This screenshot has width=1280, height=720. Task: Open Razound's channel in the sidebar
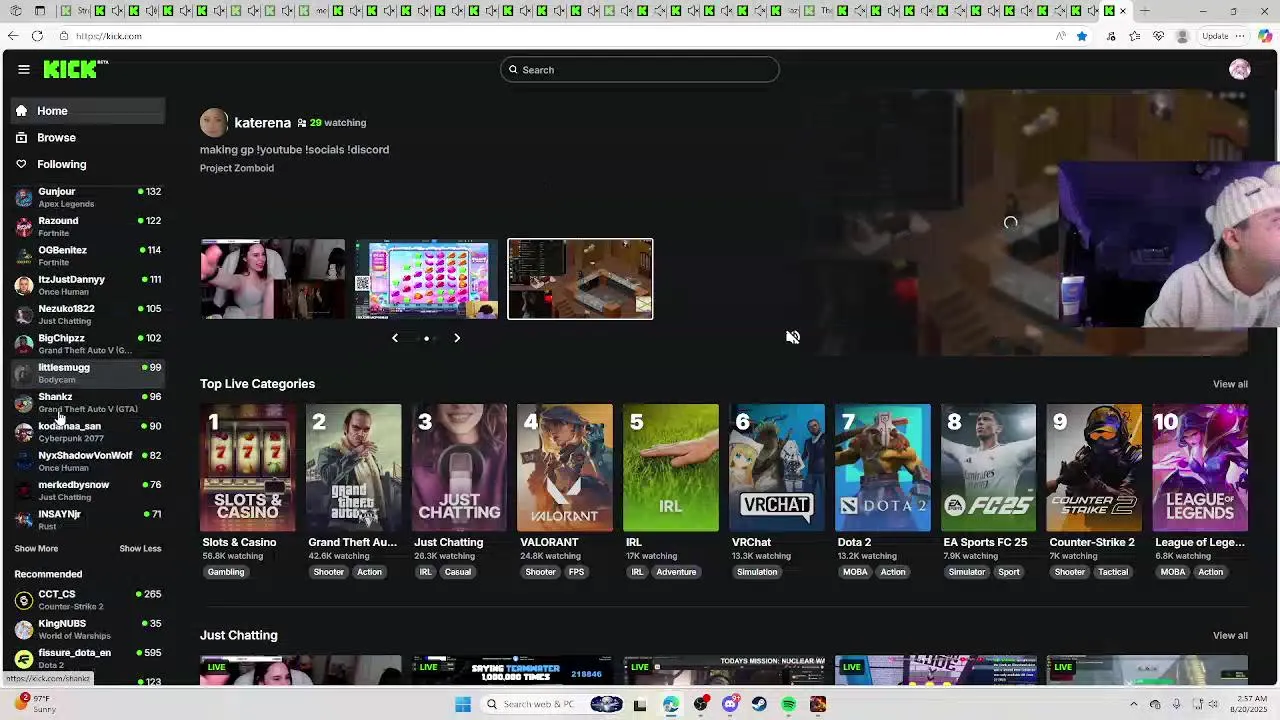(x=88, y=226)
